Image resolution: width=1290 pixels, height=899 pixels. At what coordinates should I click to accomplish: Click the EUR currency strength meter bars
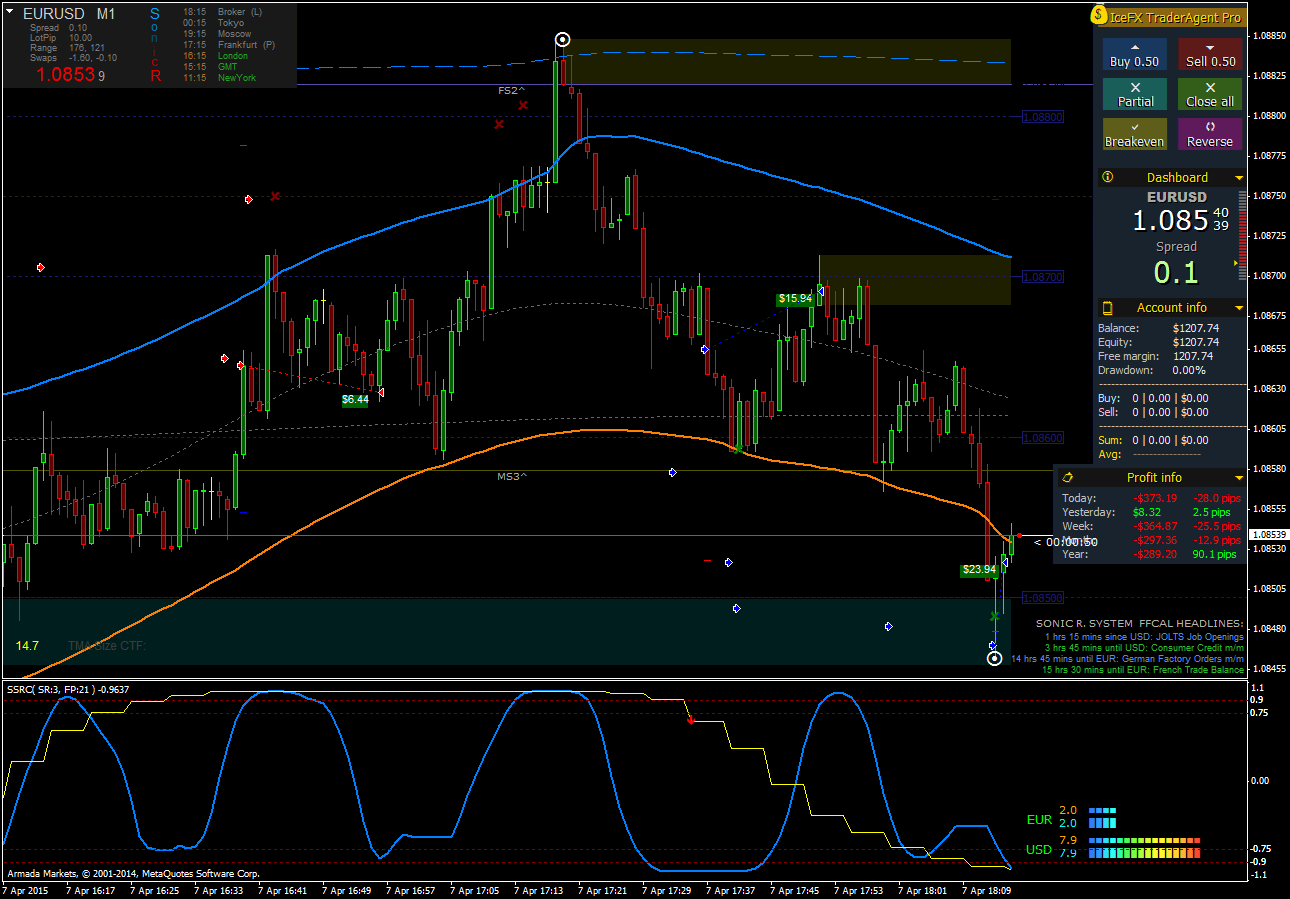tap(1102, 817)
